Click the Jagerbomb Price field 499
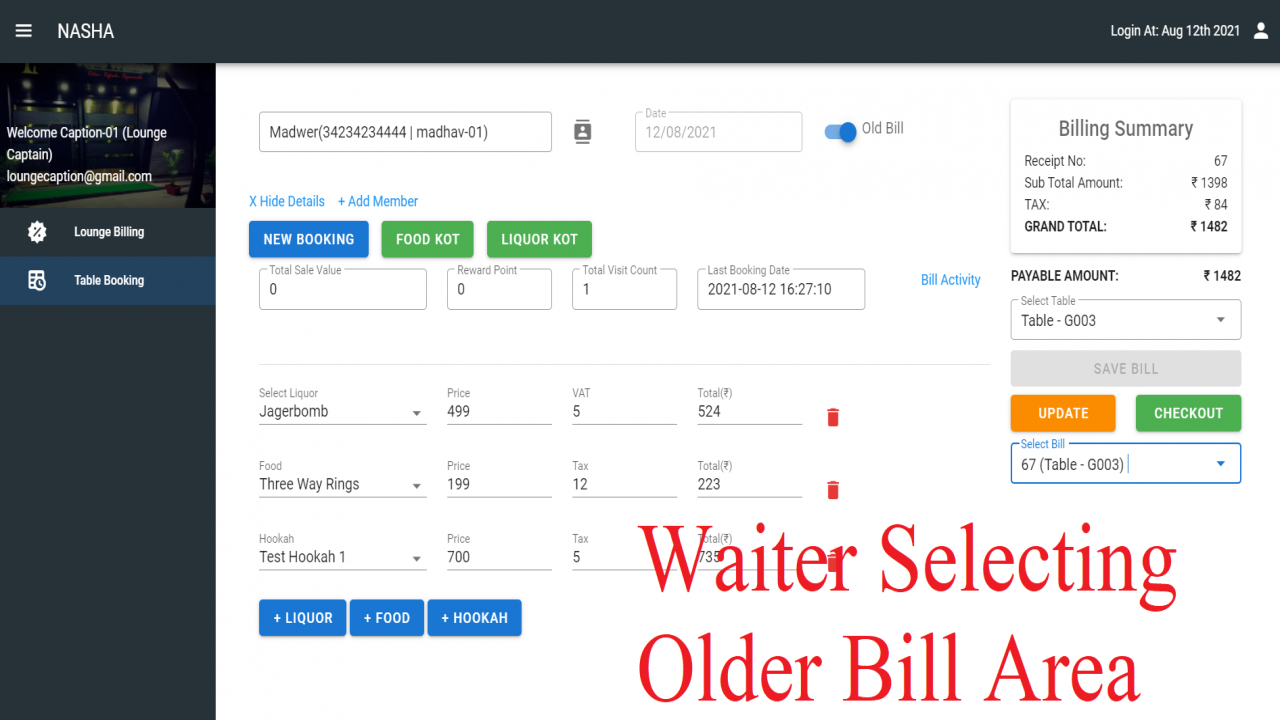Viewport: 1280px width, 720px height. [499, 411]
